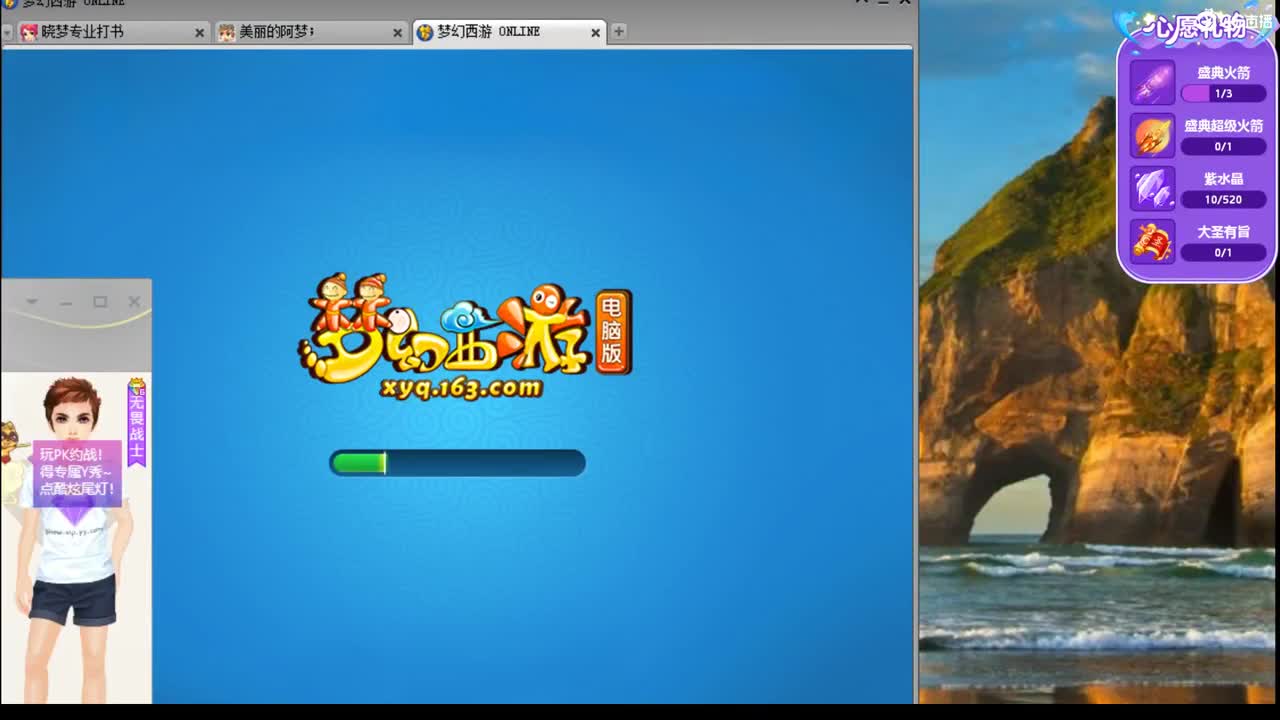Viewport: 1280px width, 720px height.
Task: Click the 心愿礼物 panel title
Action: click(x=1195, y=26)
